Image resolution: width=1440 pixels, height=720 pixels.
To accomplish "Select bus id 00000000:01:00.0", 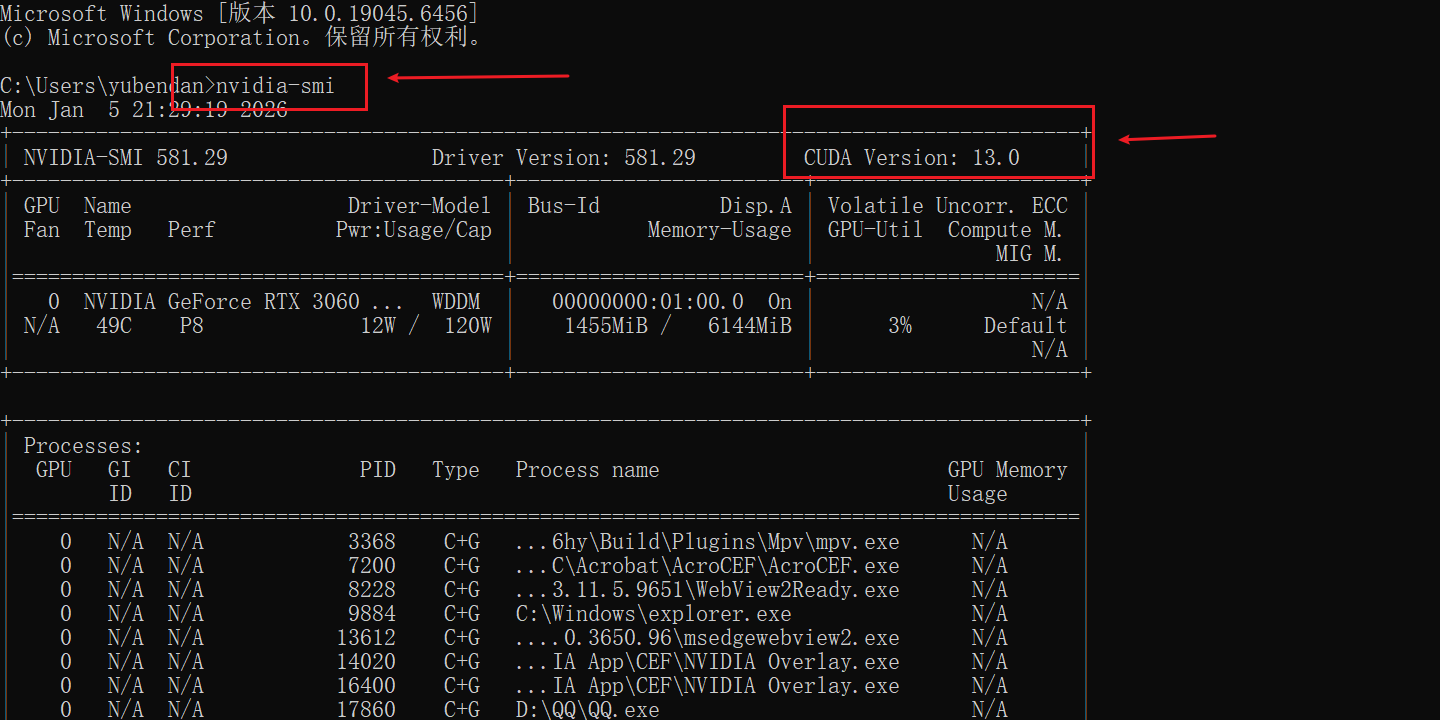I will [647, 302].
